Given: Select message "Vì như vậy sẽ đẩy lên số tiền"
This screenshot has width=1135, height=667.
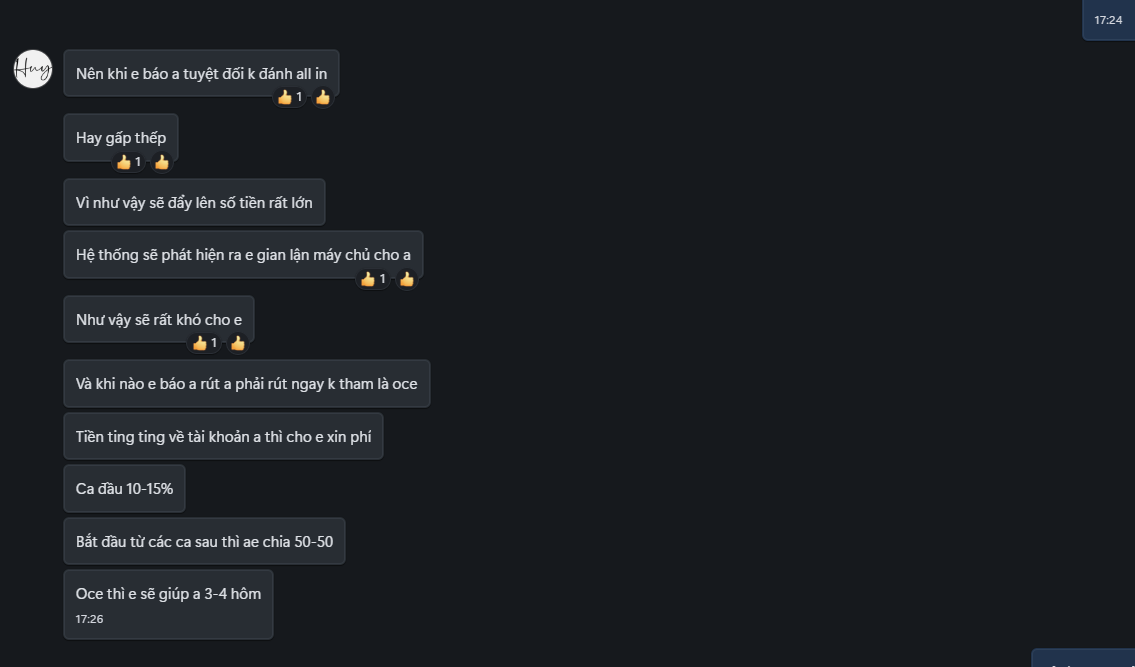Looking at the screenshot, I should 194,202.
